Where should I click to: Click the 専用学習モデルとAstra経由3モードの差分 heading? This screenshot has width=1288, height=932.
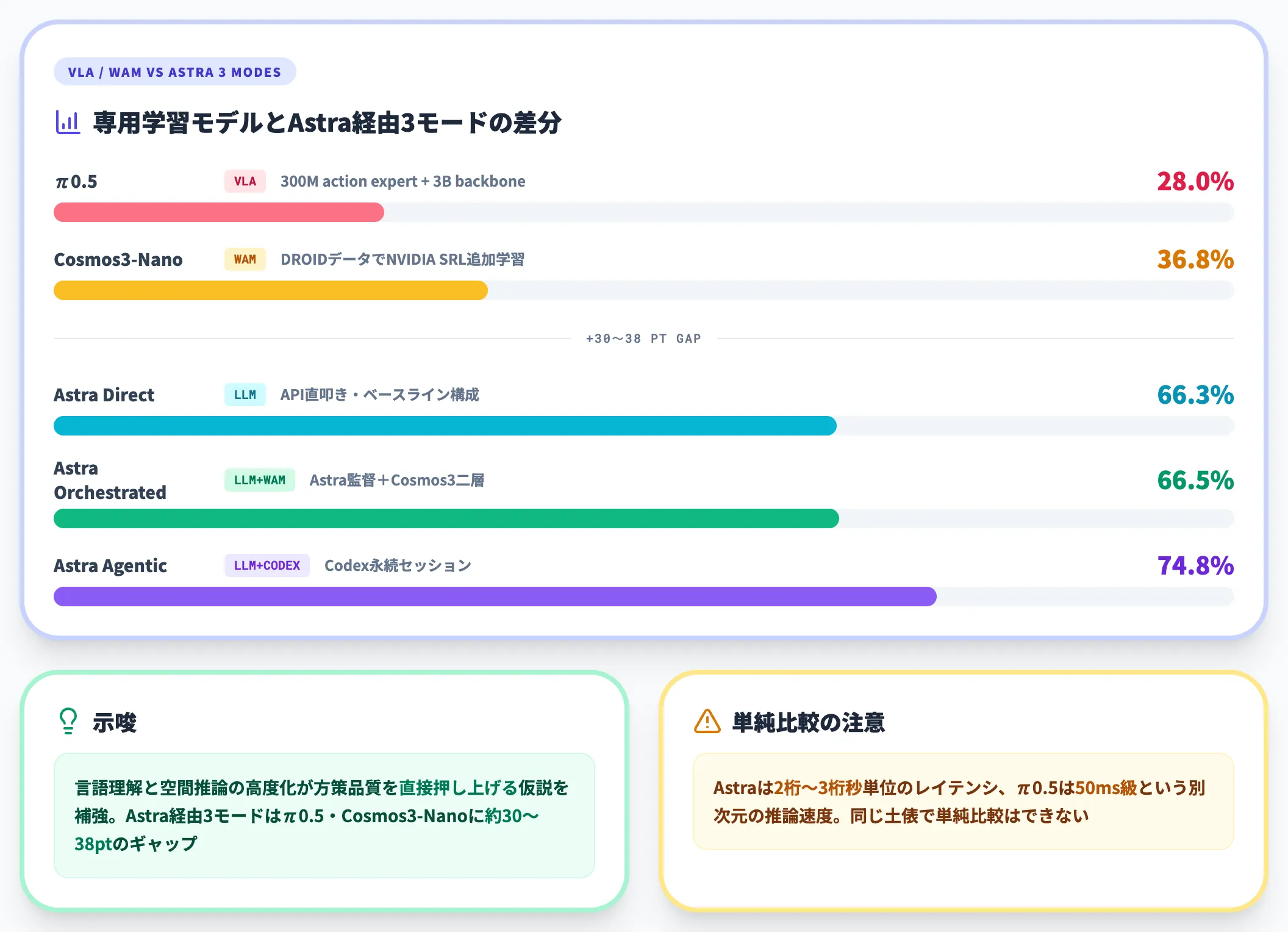pos(327,123)
